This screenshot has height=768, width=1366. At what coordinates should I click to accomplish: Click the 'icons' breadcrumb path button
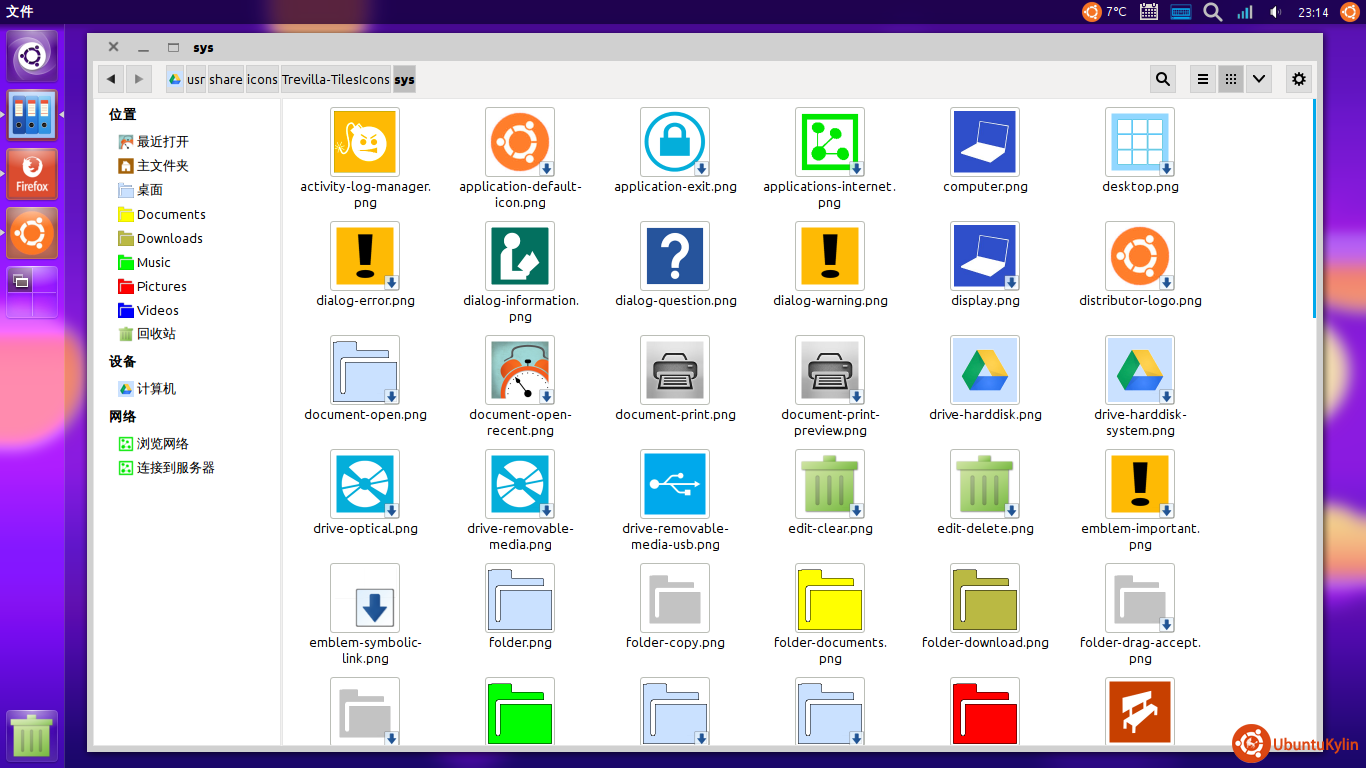pos(262,79)
